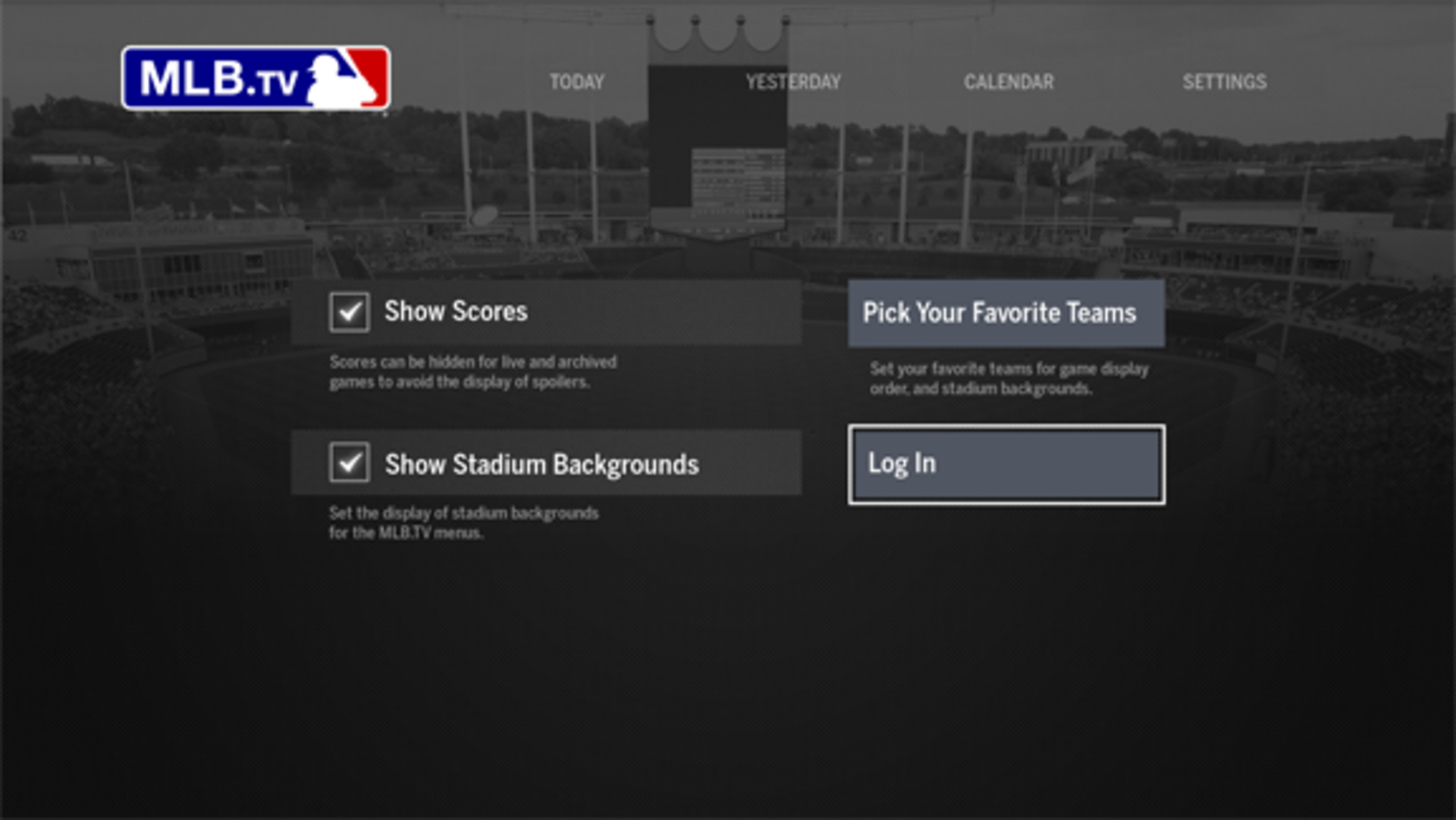Click the stadium backgrounds description text
The height and width of the screenshot is (820, 1456).
(x=464, y=521)
